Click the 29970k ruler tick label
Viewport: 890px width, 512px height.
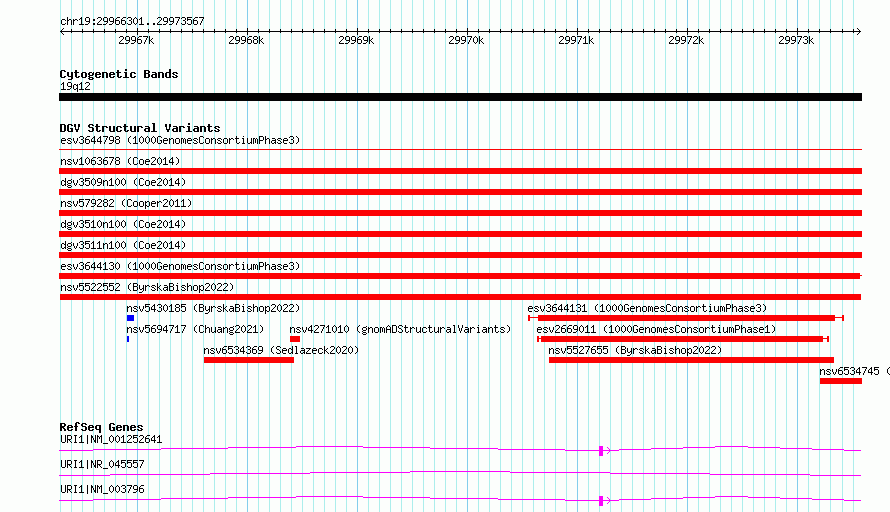click(x=467, y=40)
